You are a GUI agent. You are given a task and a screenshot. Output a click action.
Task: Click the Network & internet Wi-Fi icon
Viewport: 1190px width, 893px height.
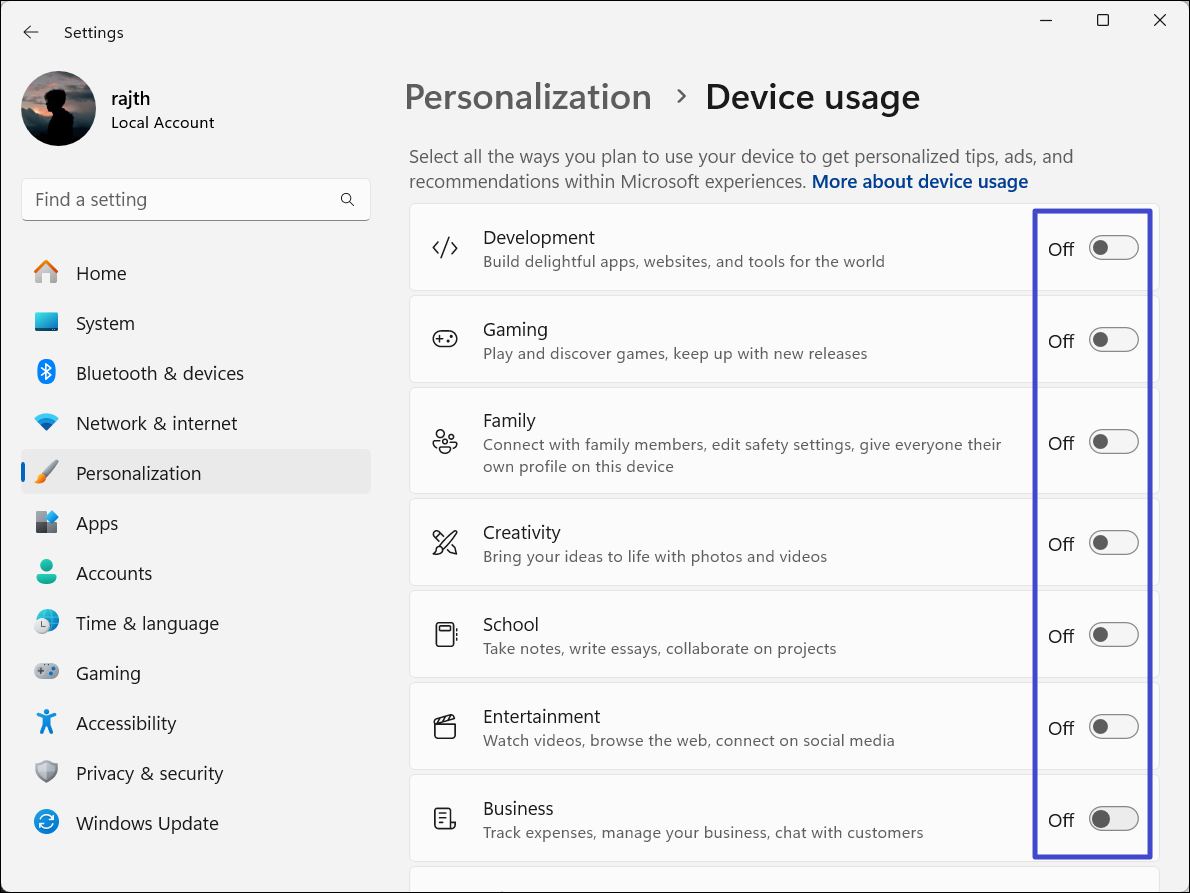click(x=47, y=423)
